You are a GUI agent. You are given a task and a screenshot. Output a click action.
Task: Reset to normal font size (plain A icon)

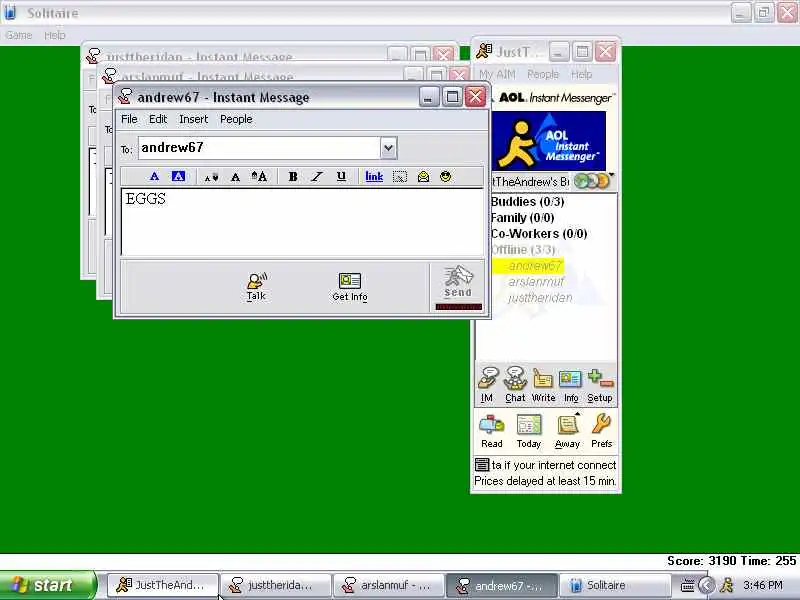pyautogui.click(x=235, y=177)
